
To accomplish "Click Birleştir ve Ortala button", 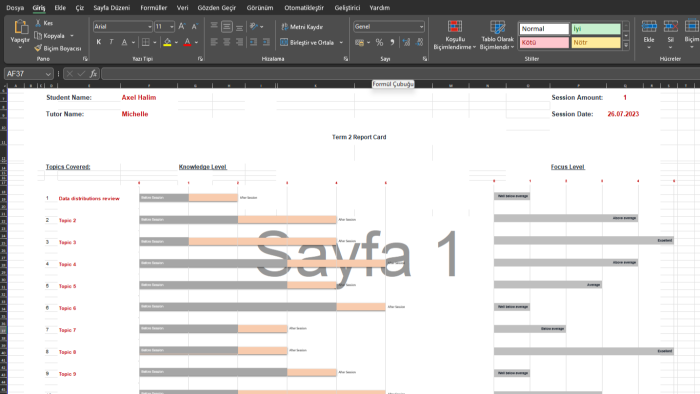I will tap(308, 42).
